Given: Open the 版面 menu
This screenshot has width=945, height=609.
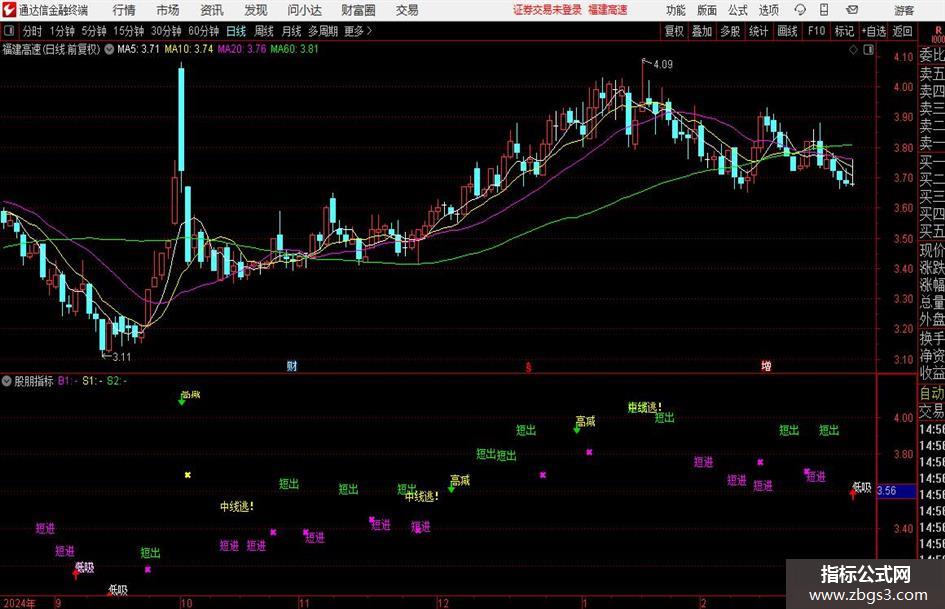Looking at the screenshot, I should [x=706, y=10].
